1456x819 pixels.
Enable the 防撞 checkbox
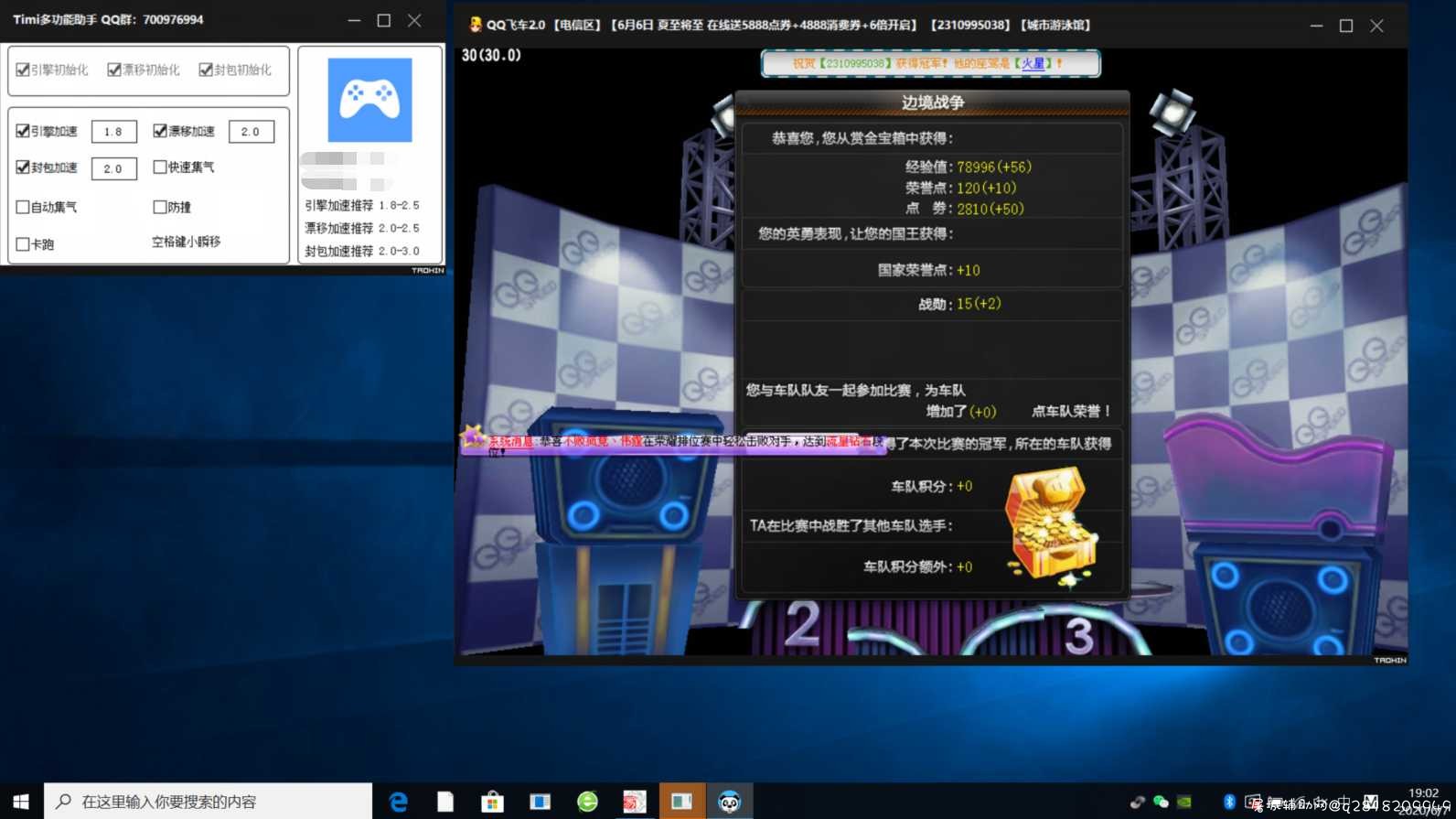[160, 207]
